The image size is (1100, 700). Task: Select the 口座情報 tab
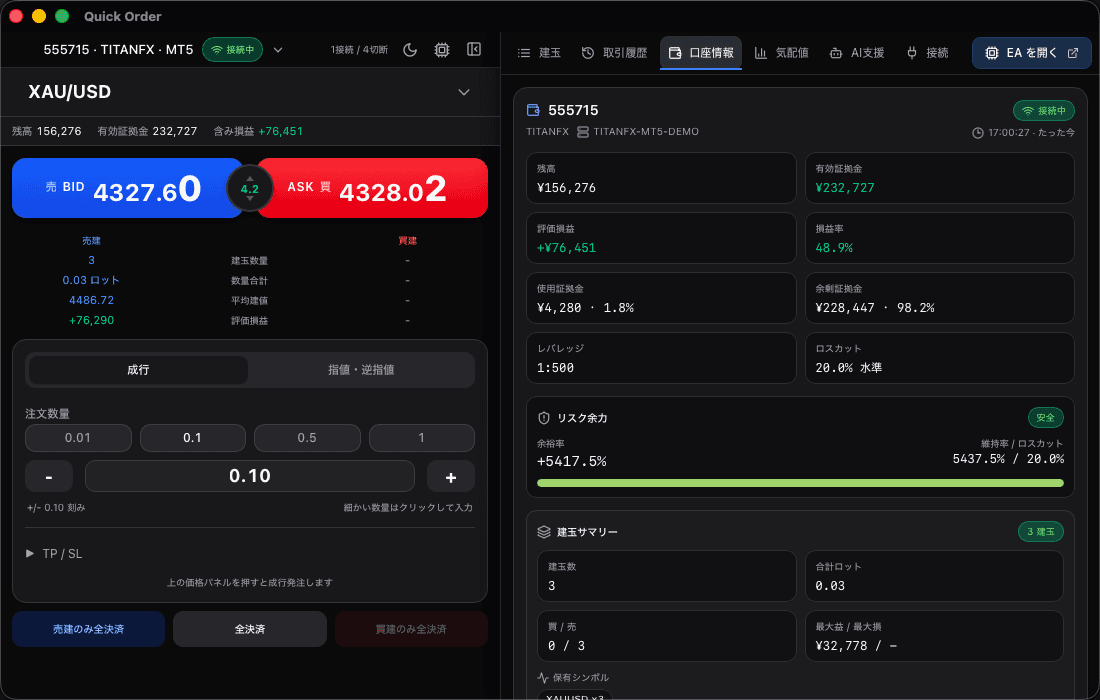coord(701,53)
